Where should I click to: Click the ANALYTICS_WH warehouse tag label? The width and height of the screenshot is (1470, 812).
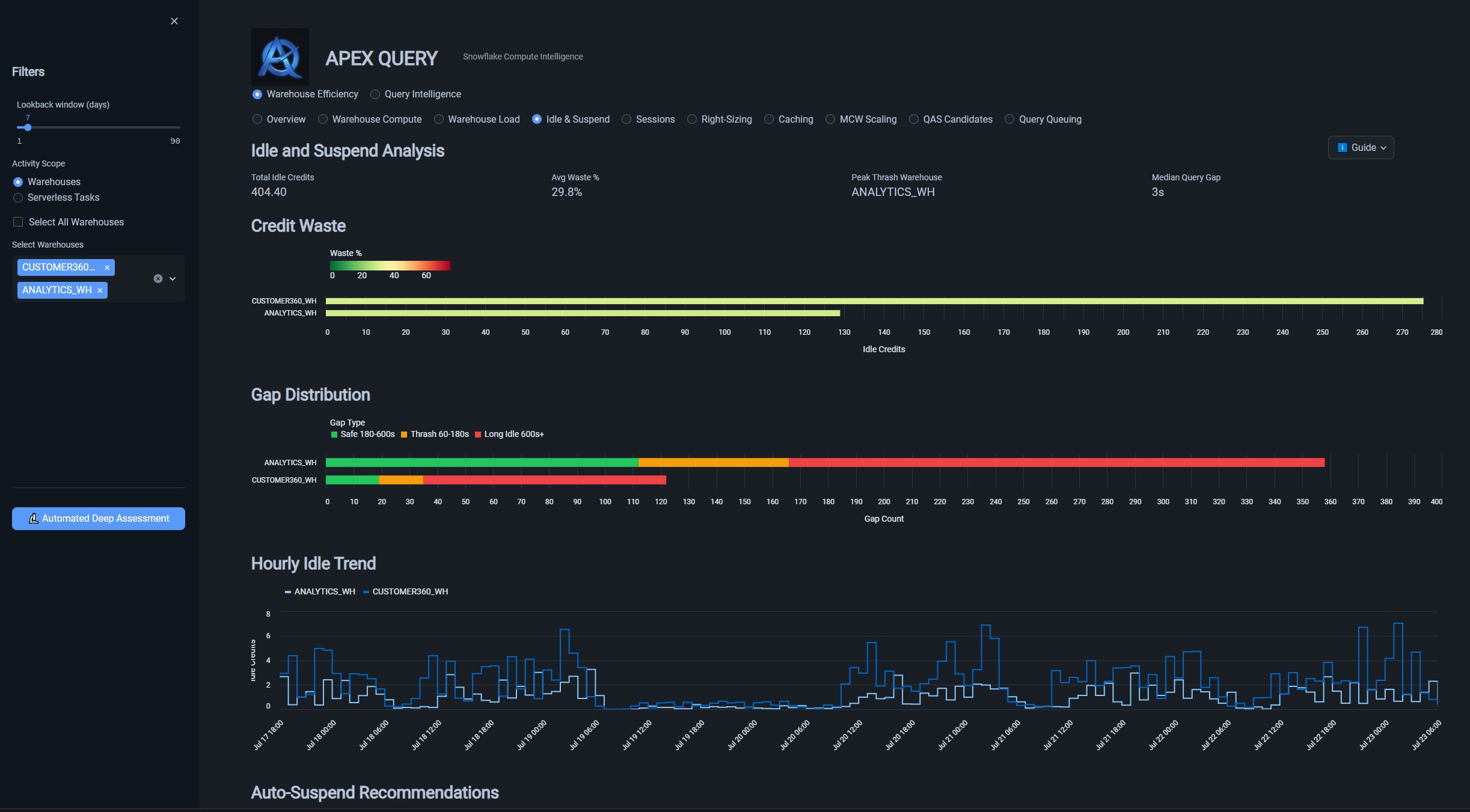tap(57, 290)
